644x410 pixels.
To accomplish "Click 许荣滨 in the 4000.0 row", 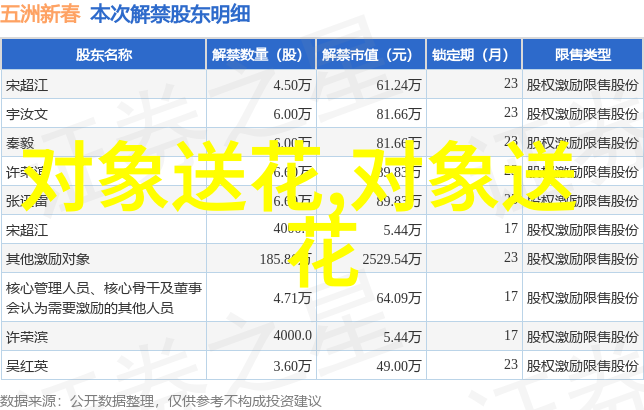I will (27, 337).
